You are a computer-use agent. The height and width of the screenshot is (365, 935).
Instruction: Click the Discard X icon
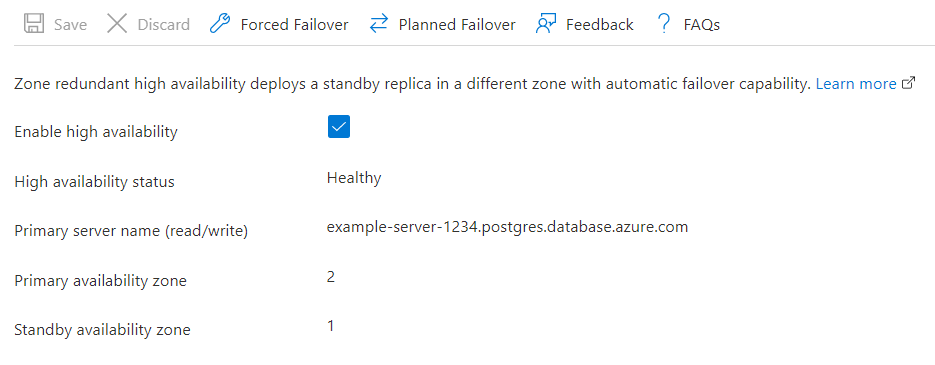[x=117, y=24]
